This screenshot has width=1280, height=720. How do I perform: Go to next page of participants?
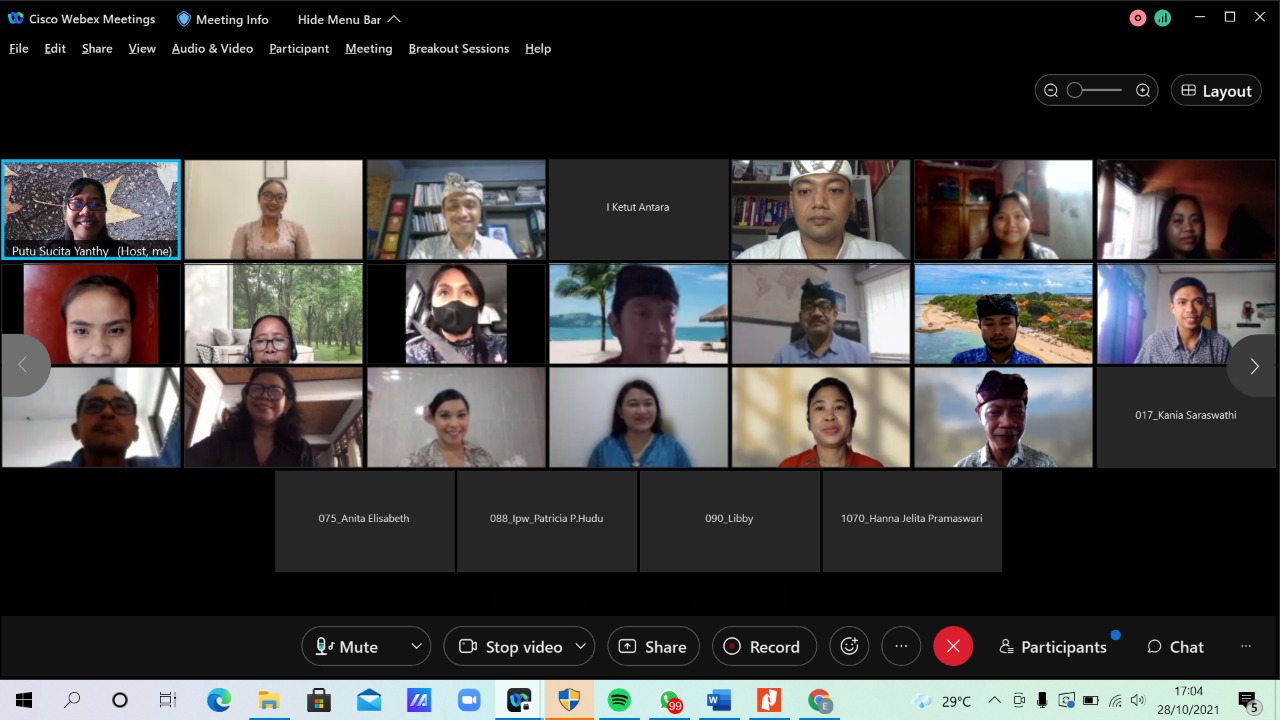(x=1254, y=366)
